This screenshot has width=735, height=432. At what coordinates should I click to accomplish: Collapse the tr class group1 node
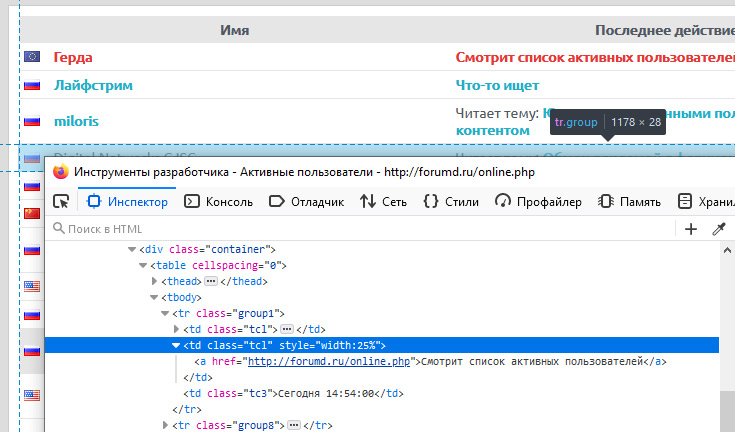(165, 313)
